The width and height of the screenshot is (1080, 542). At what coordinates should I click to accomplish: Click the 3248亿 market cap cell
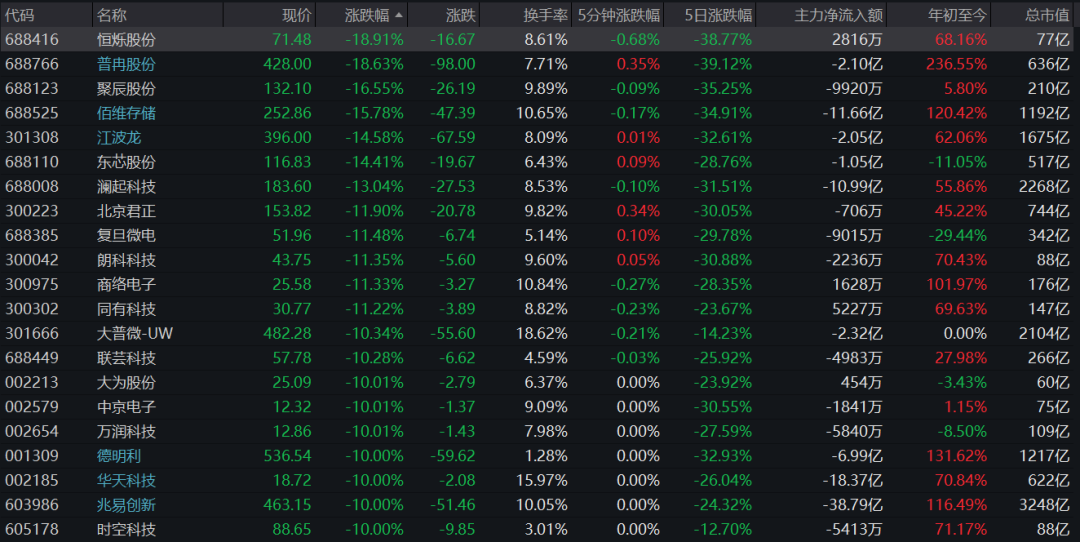click(x=1044, y=505)
